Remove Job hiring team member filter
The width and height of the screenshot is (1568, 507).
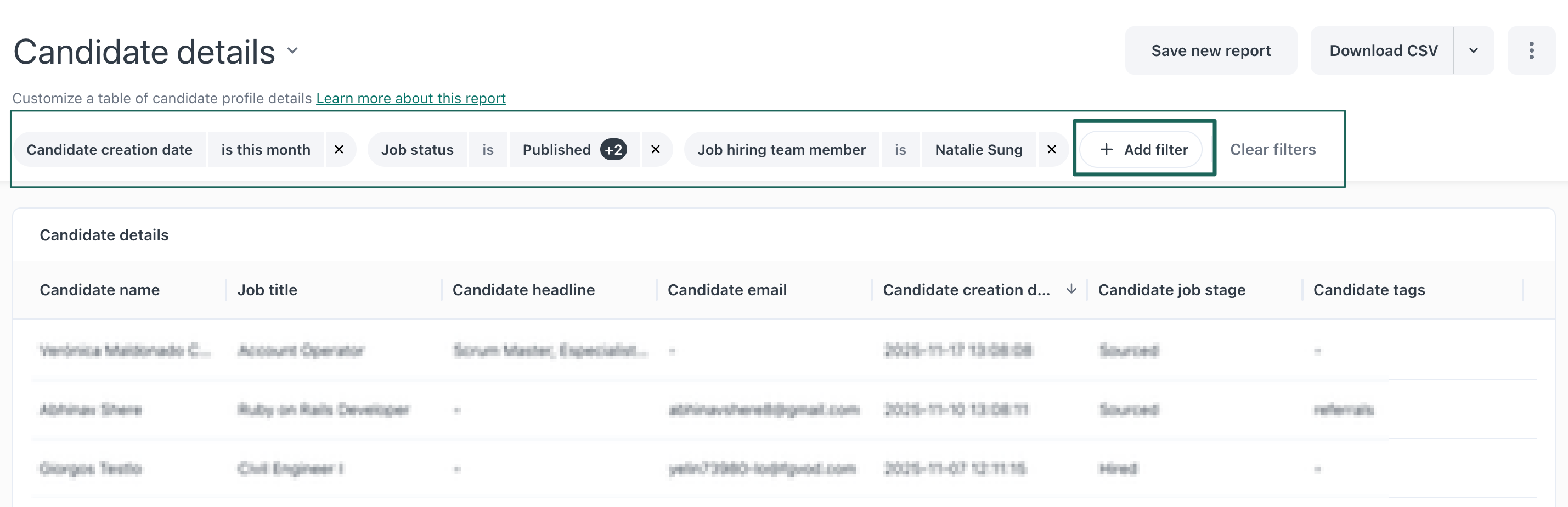pyautogui.click(x=1051, y=149)
